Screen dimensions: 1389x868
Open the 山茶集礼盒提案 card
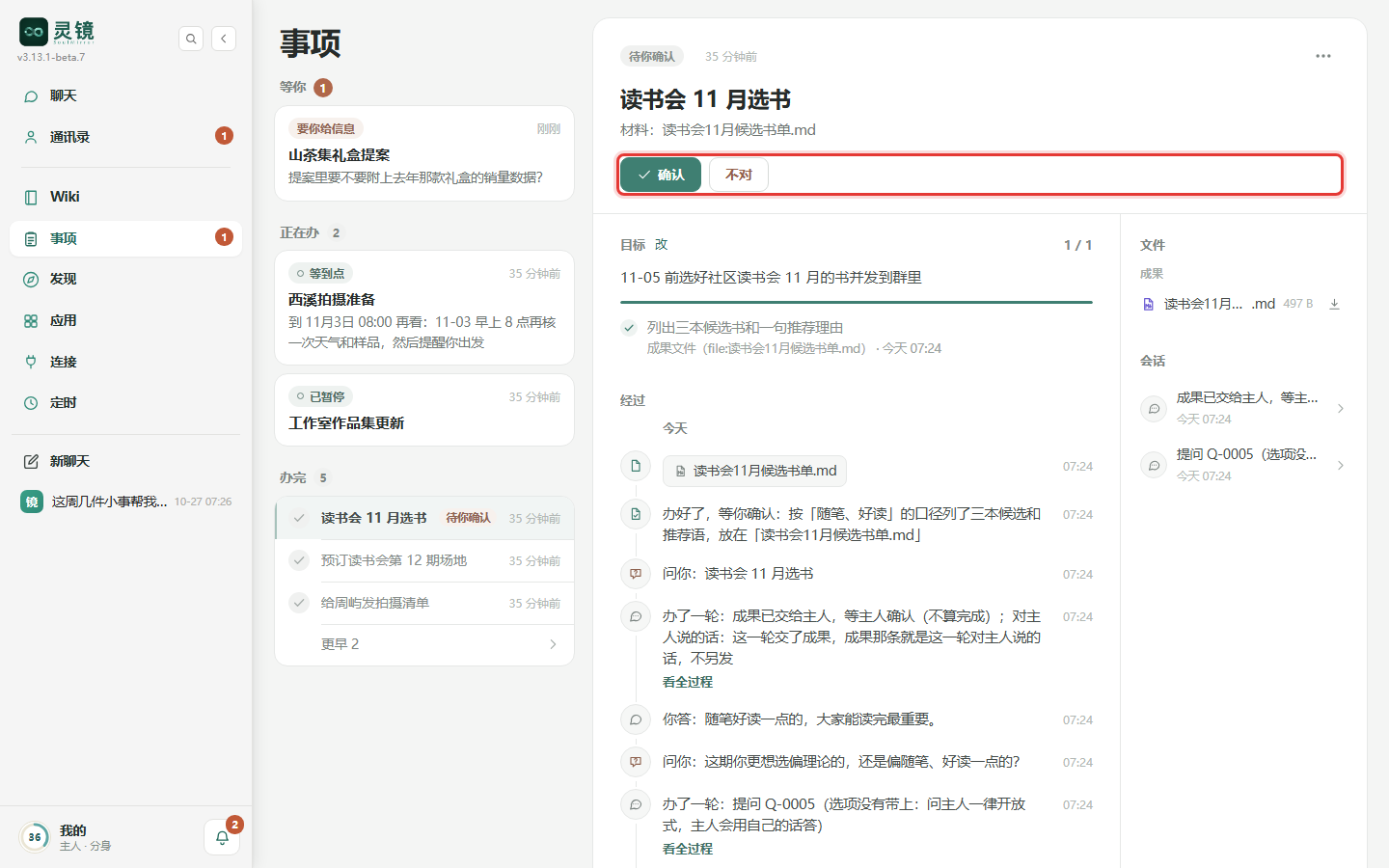click(x=424, y=153)
